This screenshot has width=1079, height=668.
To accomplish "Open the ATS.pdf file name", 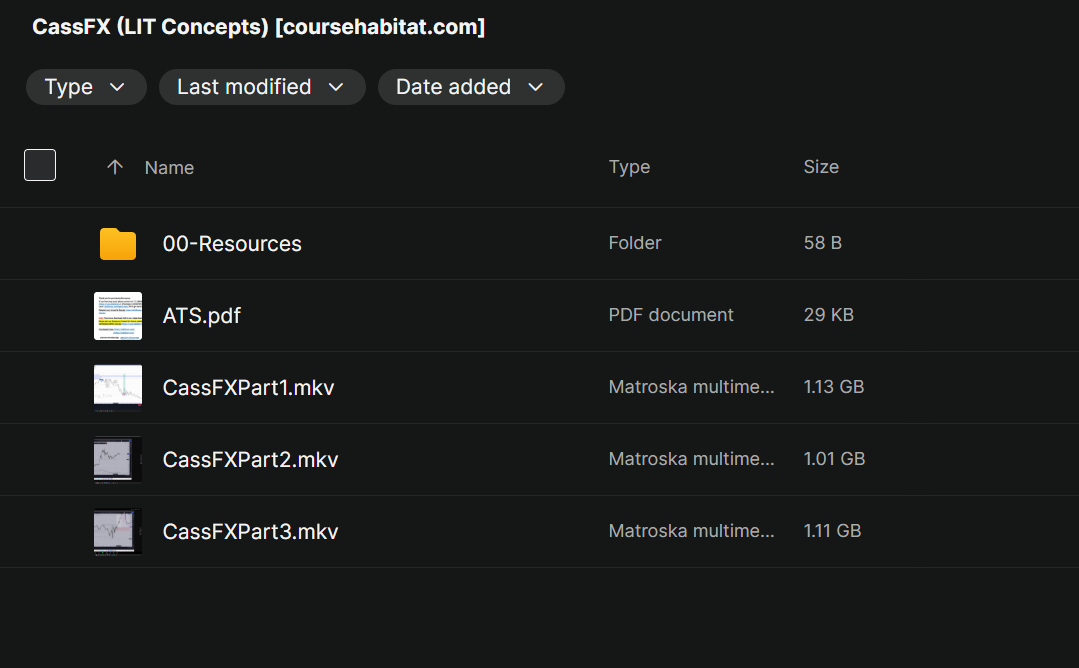I will point(202,316).
